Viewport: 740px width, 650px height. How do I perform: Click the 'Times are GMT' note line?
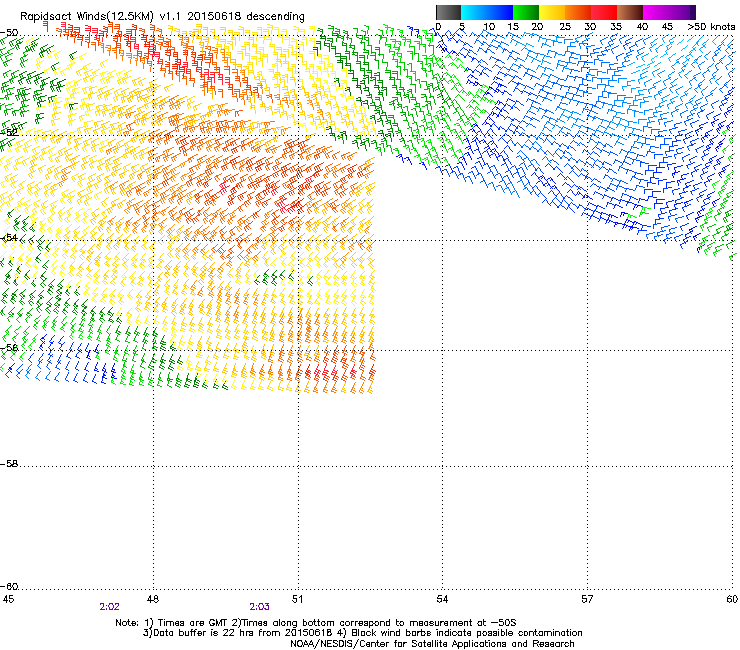tap(316, 623)
